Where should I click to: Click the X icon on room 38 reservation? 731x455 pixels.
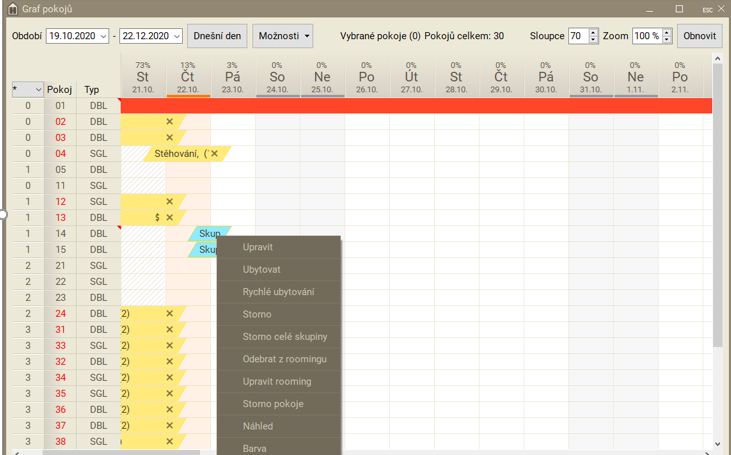[169, 442]
